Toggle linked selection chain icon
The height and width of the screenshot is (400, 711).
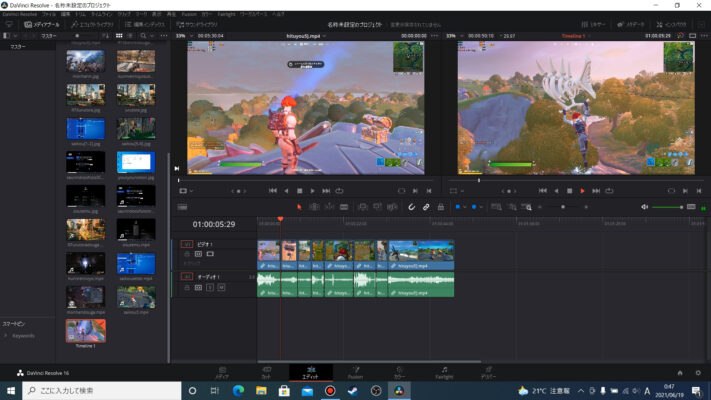point(426,207)
